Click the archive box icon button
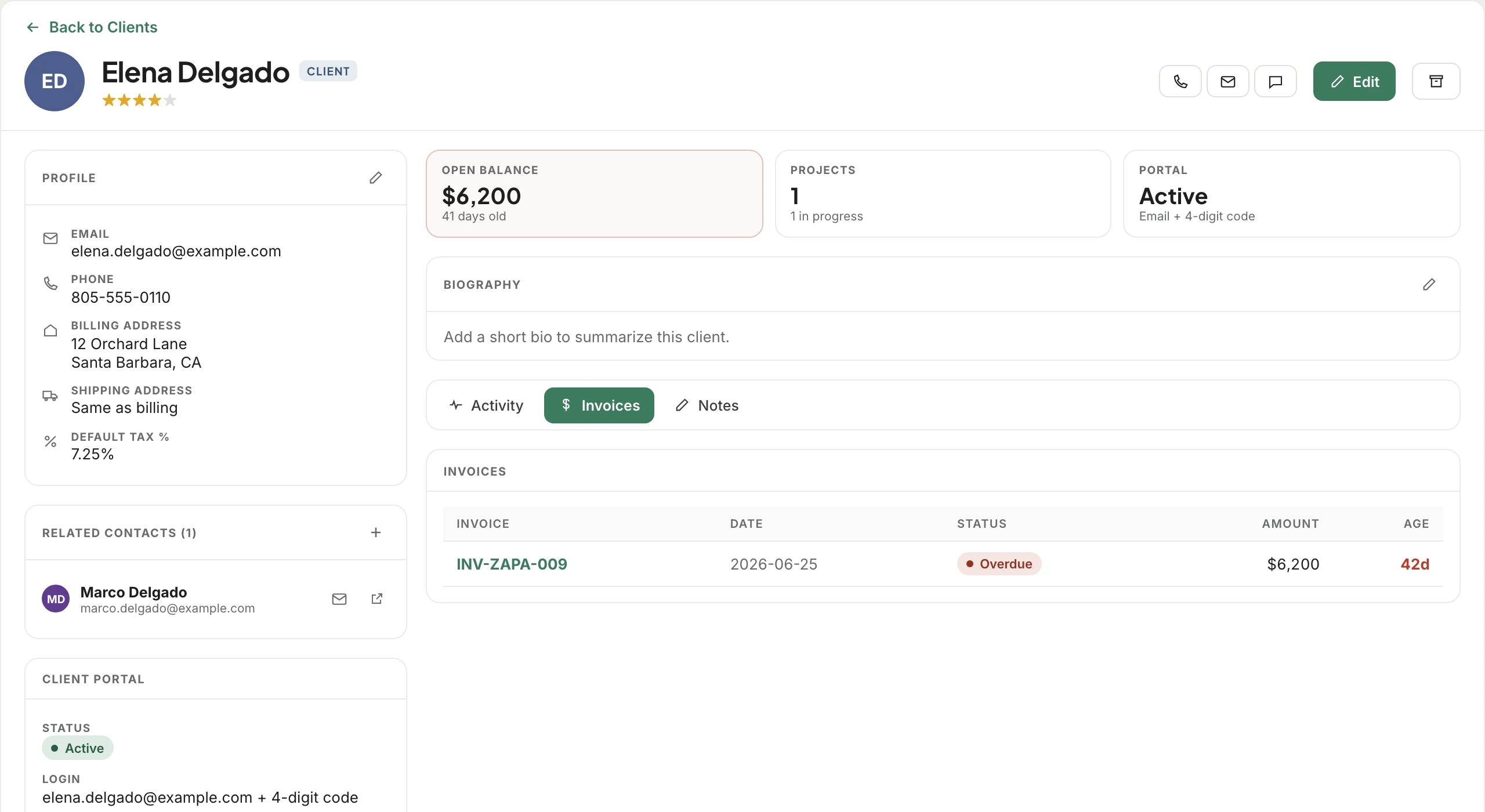The image size is (1485, 812). (x=1436, y=81)
